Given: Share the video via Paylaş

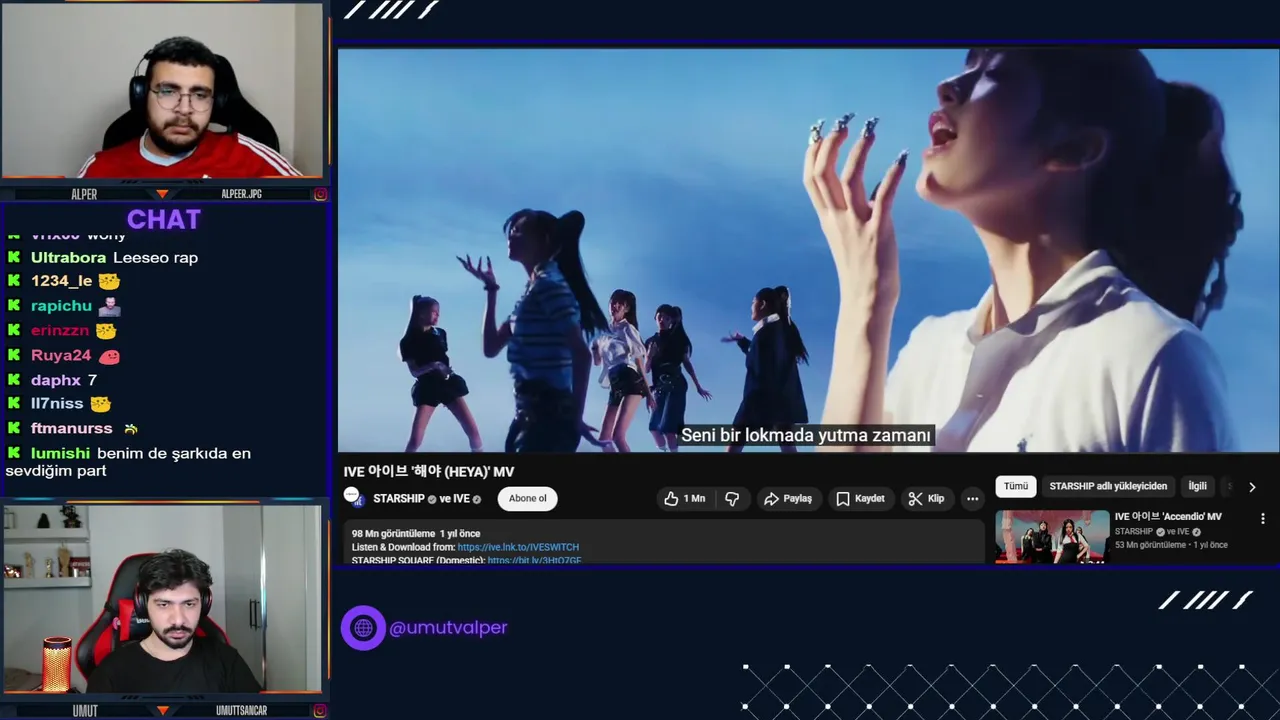Looking at the screenshot, I should [788, 498].
